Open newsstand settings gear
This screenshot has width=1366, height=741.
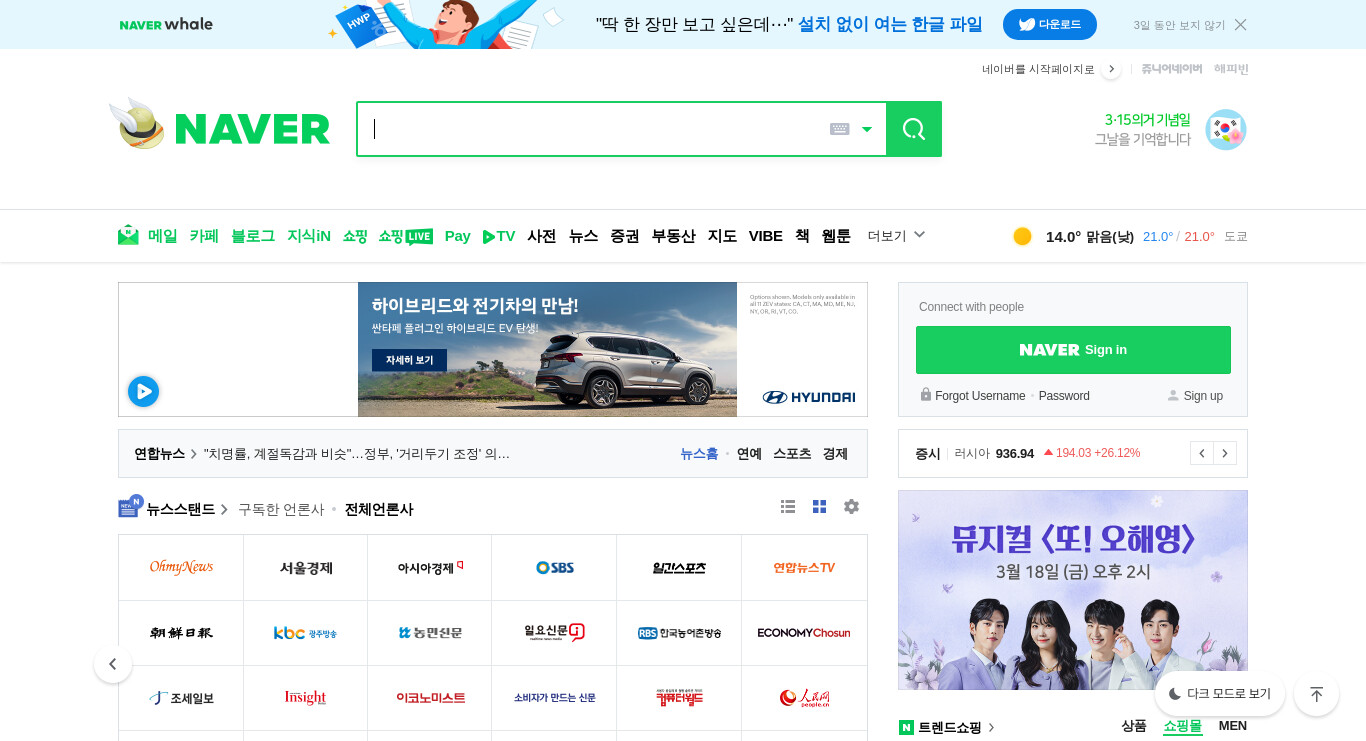851,507
